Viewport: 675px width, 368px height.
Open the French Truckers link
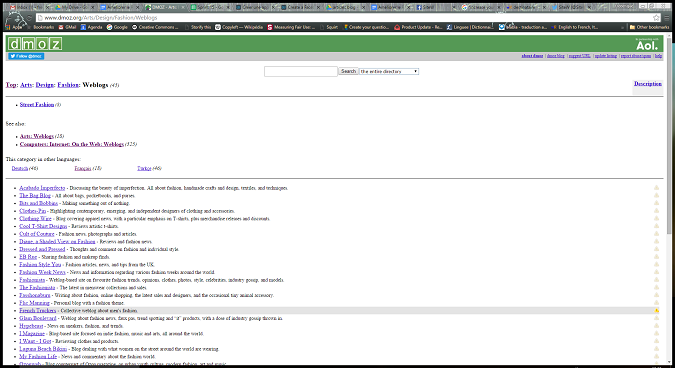click(37, 310)
